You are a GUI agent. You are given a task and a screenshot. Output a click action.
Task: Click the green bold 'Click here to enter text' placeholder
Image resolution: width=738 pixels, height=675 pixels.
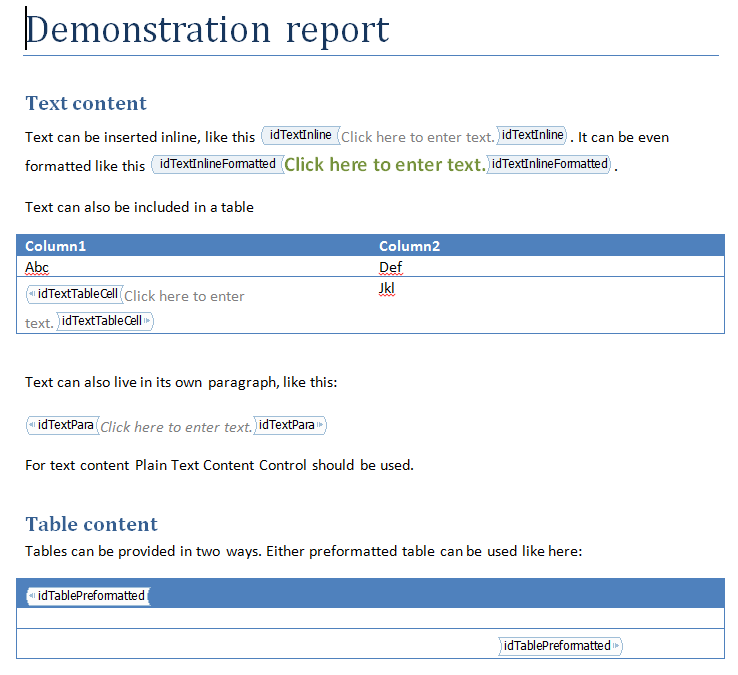(x=384, y=165)
